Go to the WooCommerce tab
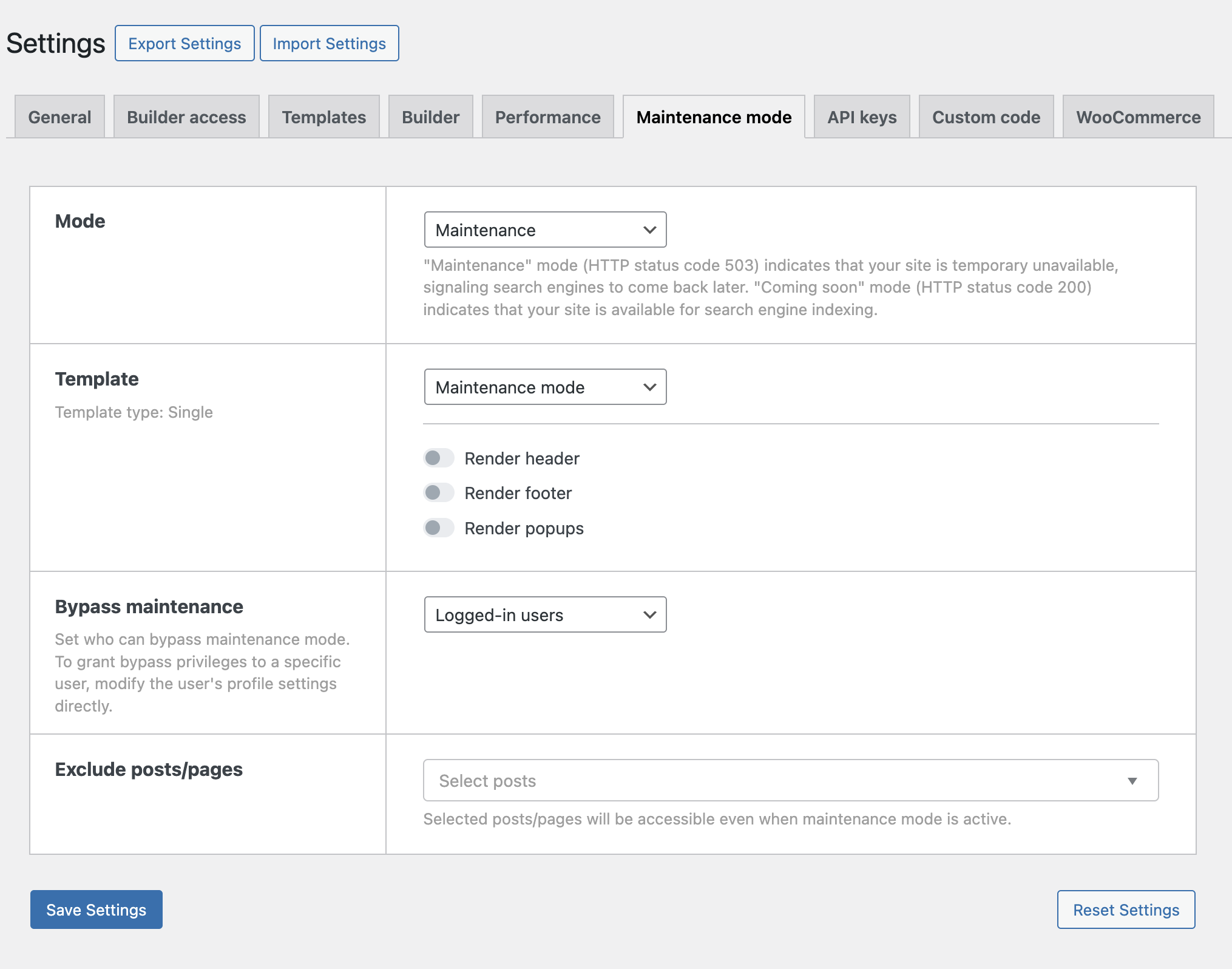Screen dimensions: 1232x969 click(1139, 117)
